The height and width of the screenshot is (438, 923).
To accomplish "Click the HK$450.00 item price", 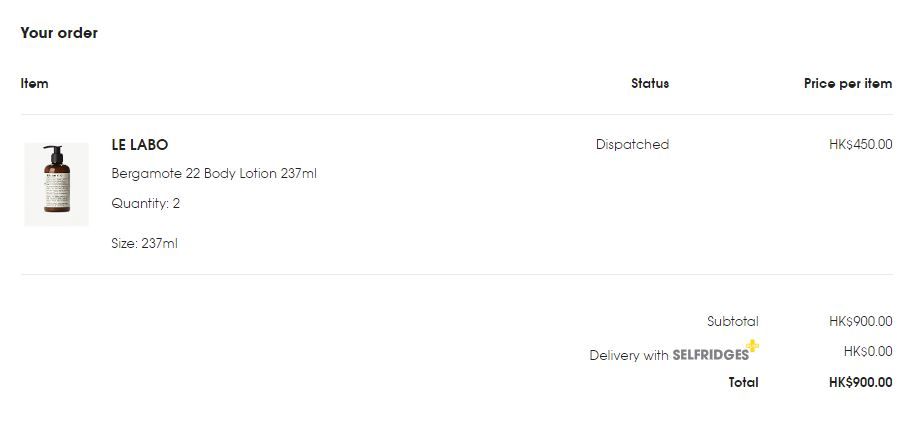I will tap(860, 145).
